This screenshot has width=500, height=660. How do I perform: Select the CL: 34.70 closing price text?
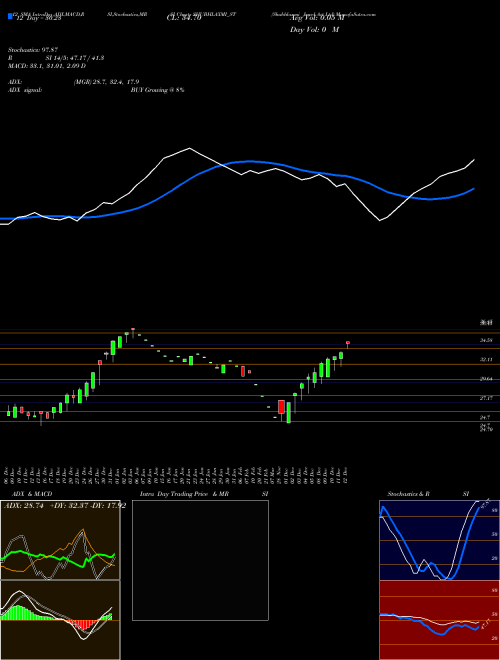point(184,18)
